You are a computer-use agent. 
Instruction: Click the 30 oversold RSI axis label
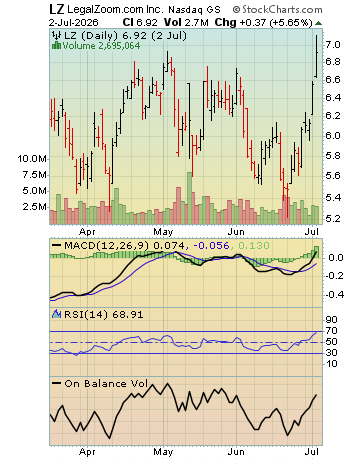point(332,352)
